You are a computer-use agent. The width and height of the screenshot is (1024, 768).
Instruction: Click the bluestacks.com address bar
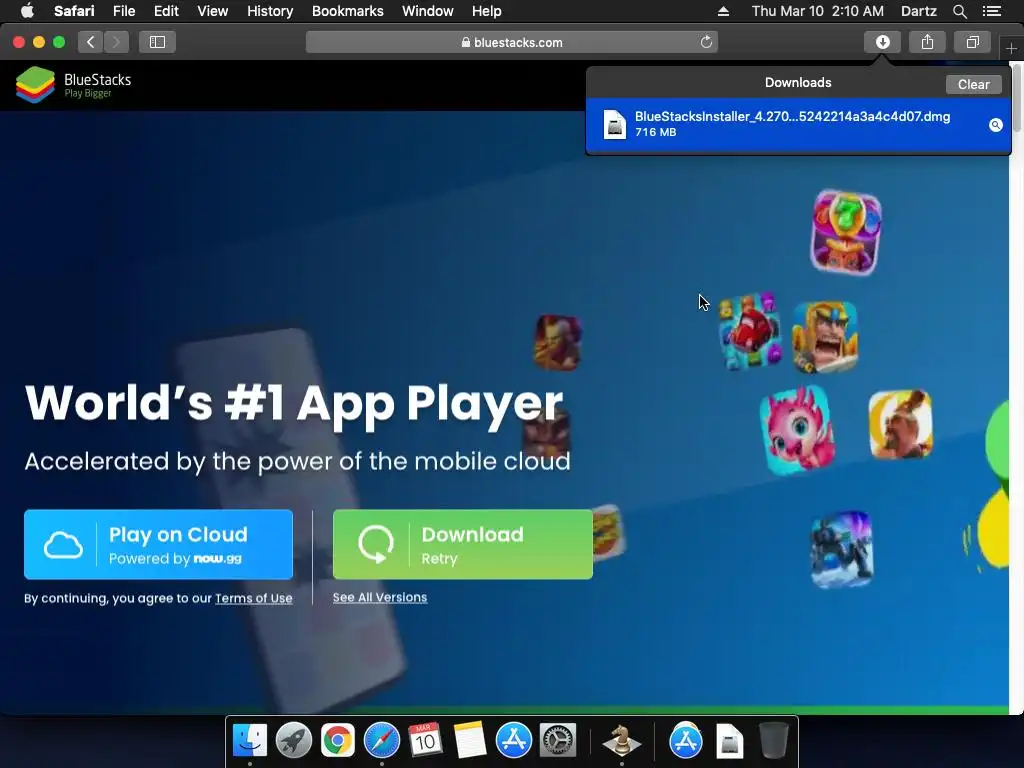point(511,42)
